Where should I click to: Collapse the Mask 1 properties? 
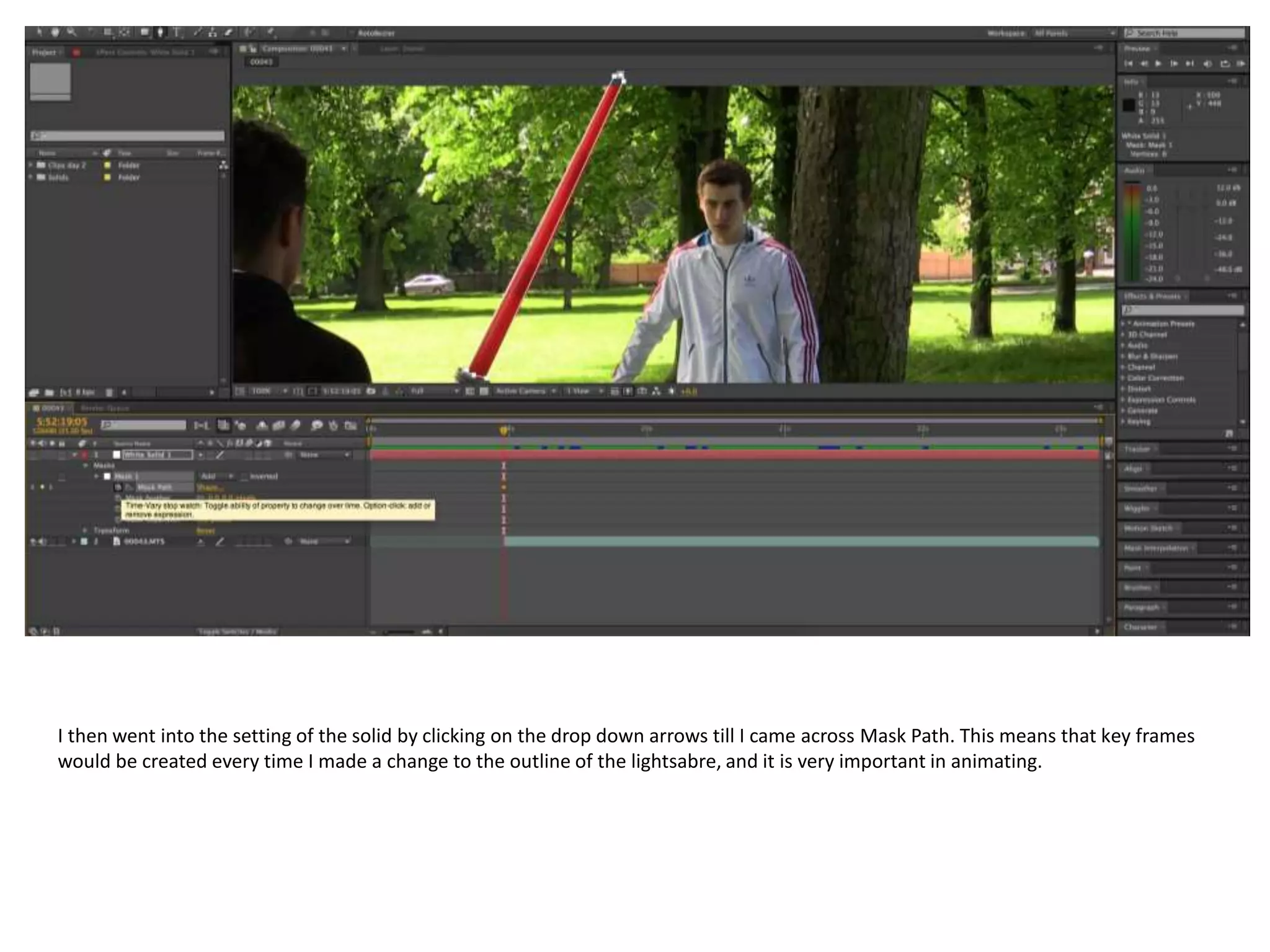pyautogui.click(x=96, y=477)
